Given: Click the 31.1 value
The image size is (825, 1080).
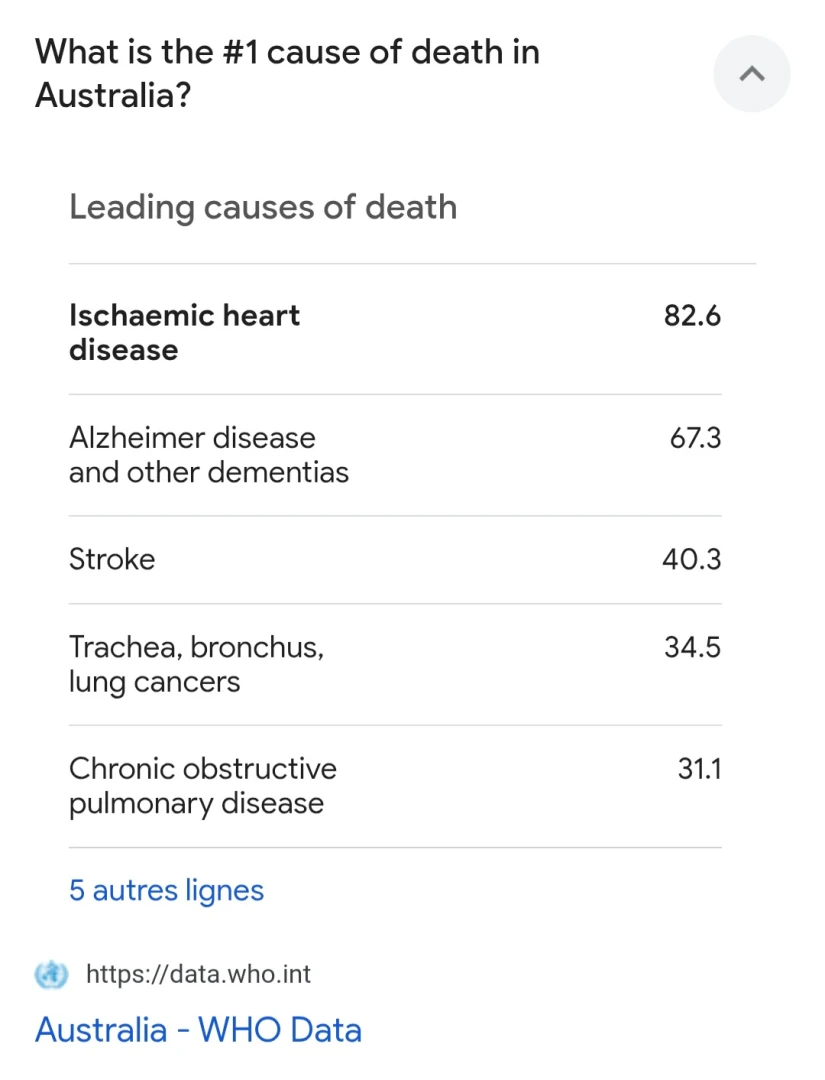Looking at the screenshot, I should (x=700, y=769).
